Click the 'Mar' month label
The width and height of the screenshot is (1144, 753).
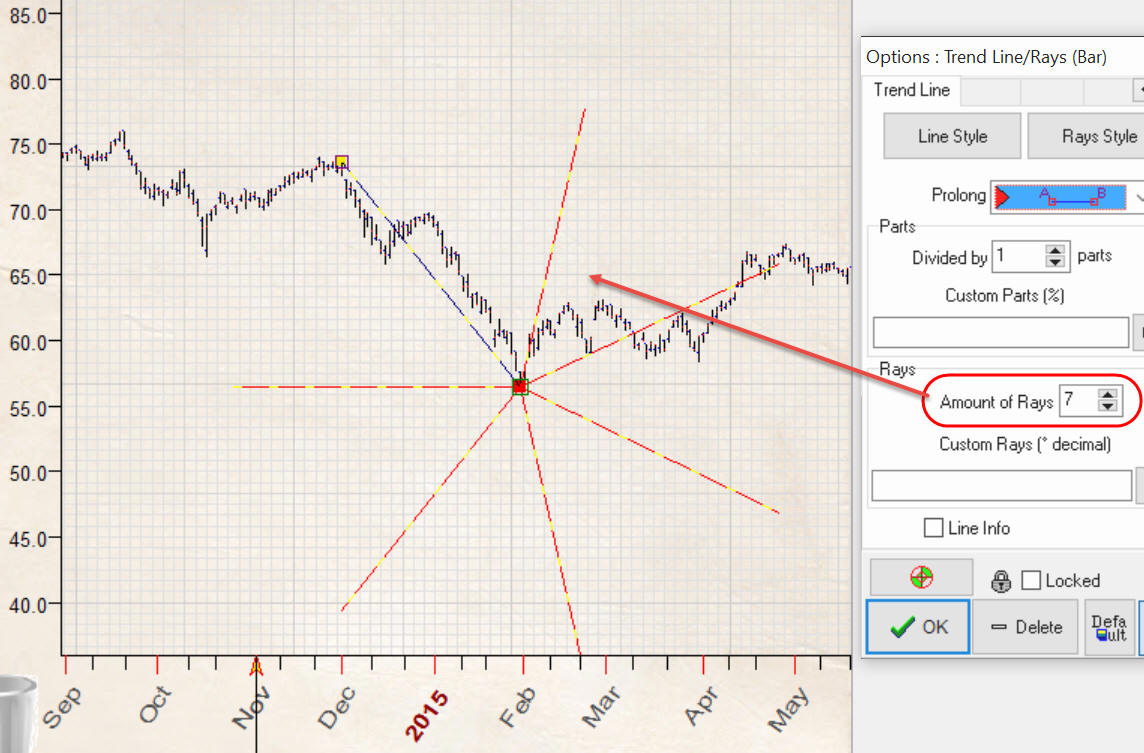pyautogui.click(x=602, y=707)
